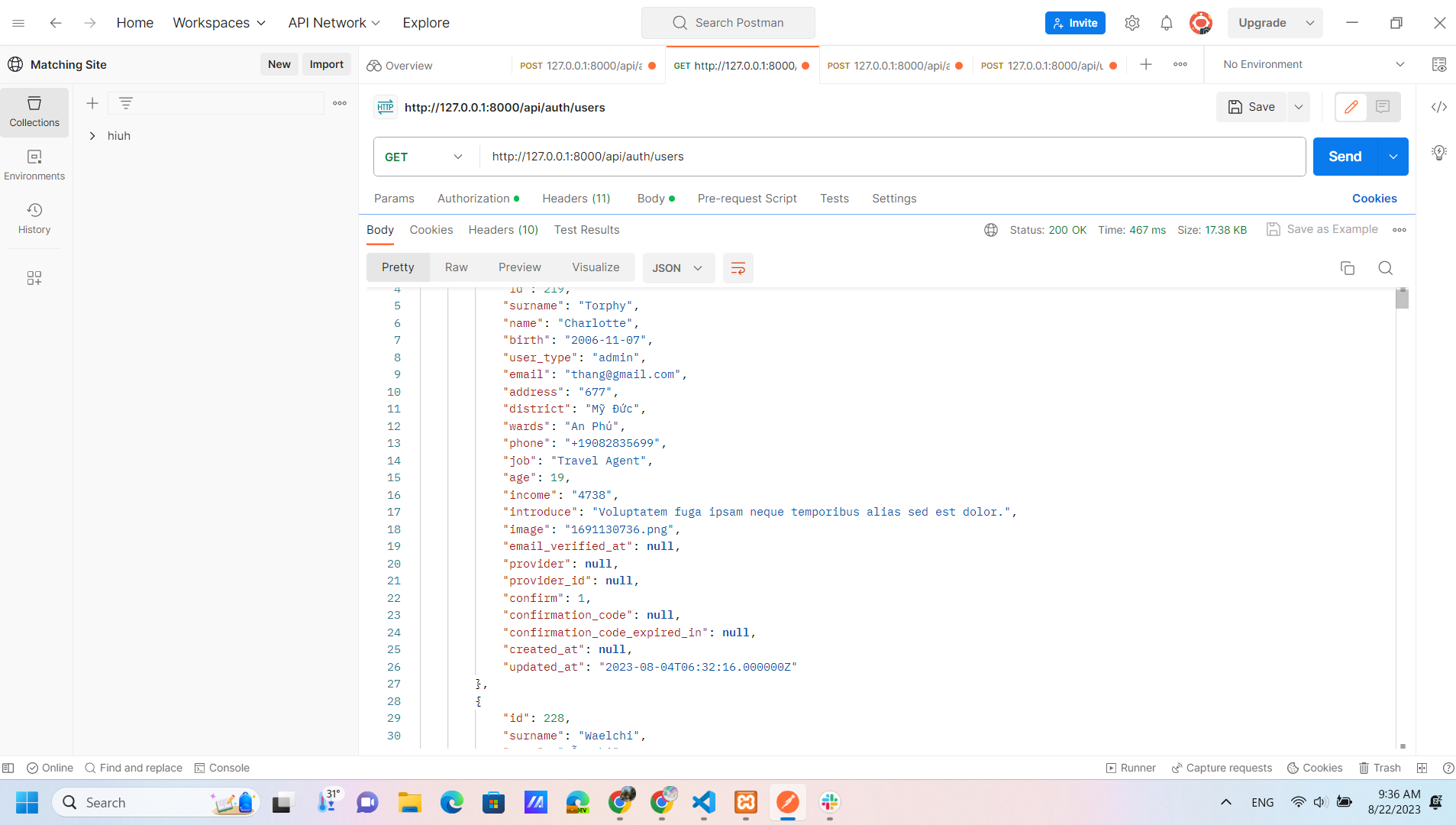
Task: Go back with the left arrow
Action: coord(56,23)
